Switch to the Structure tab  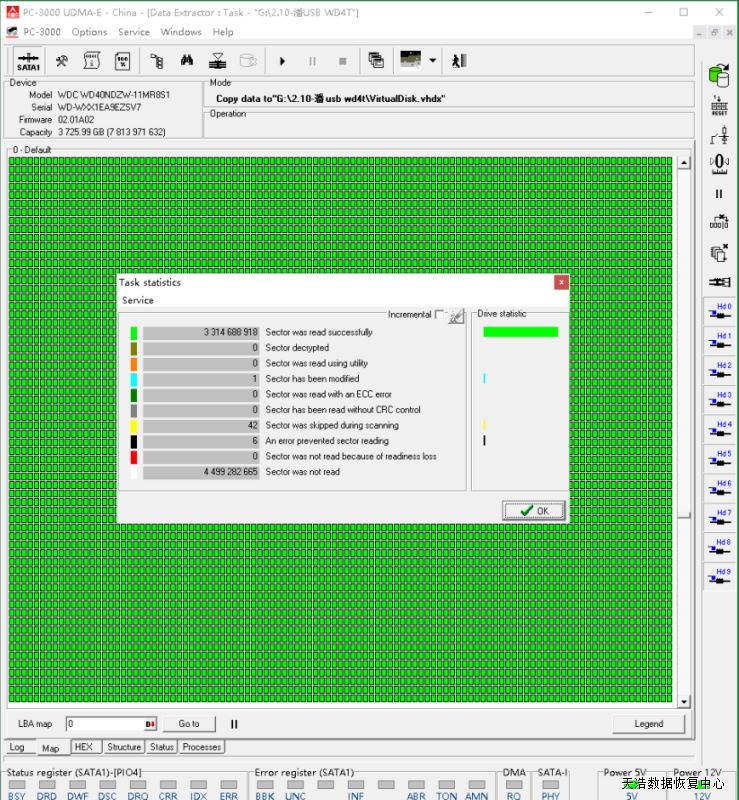click(x=124, y=747)
